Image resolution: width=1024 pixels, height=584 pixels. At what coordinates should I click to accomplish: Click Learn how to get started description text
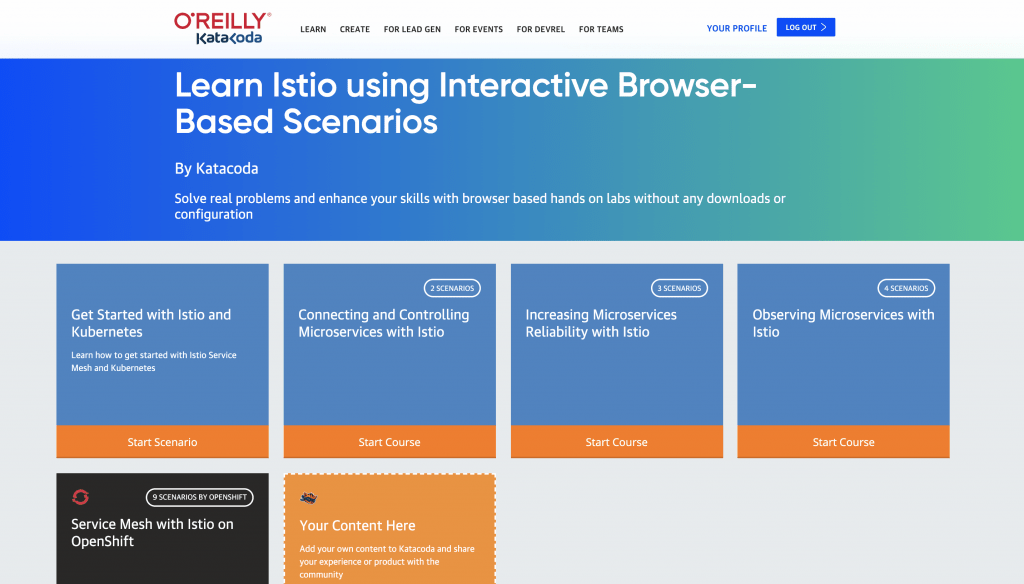tap(153, 361)
